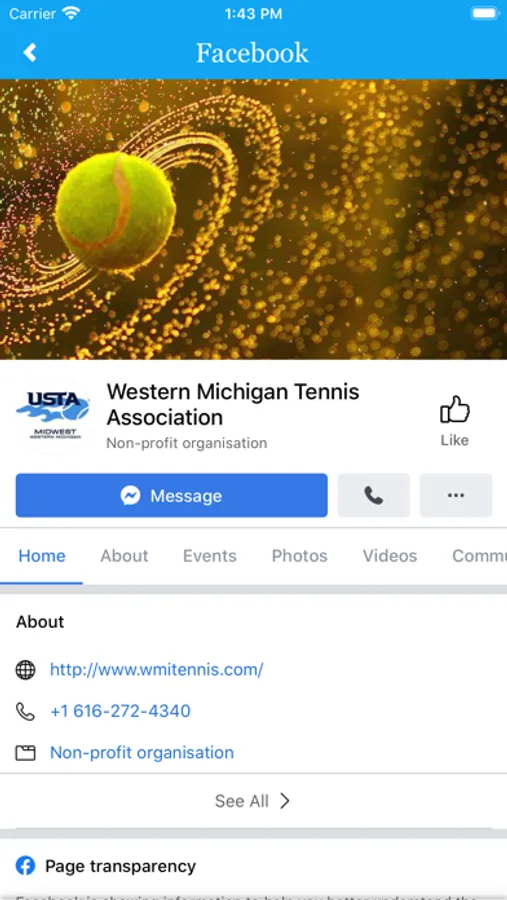Click the phone icon beside the number

(25, 712)
